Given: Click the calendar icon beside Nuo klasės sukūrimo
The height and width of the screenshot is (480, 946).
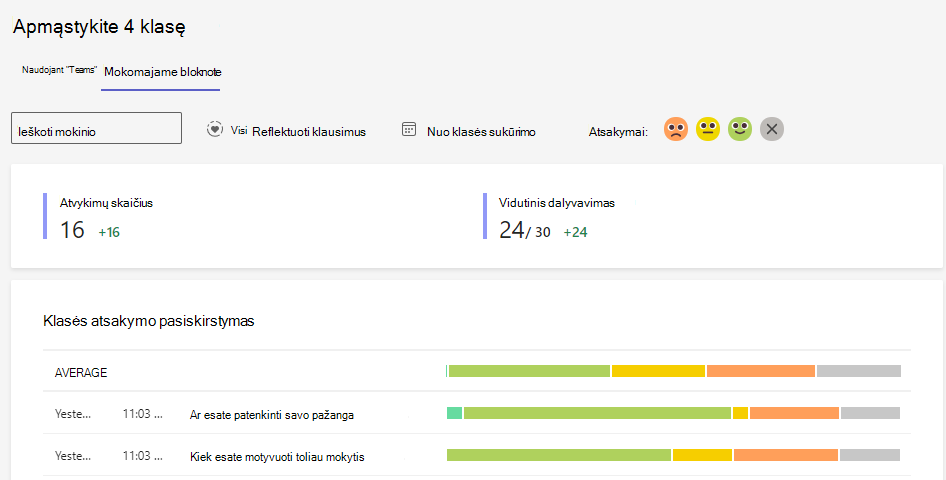Looking at the screenshot, I should point(409,130).
